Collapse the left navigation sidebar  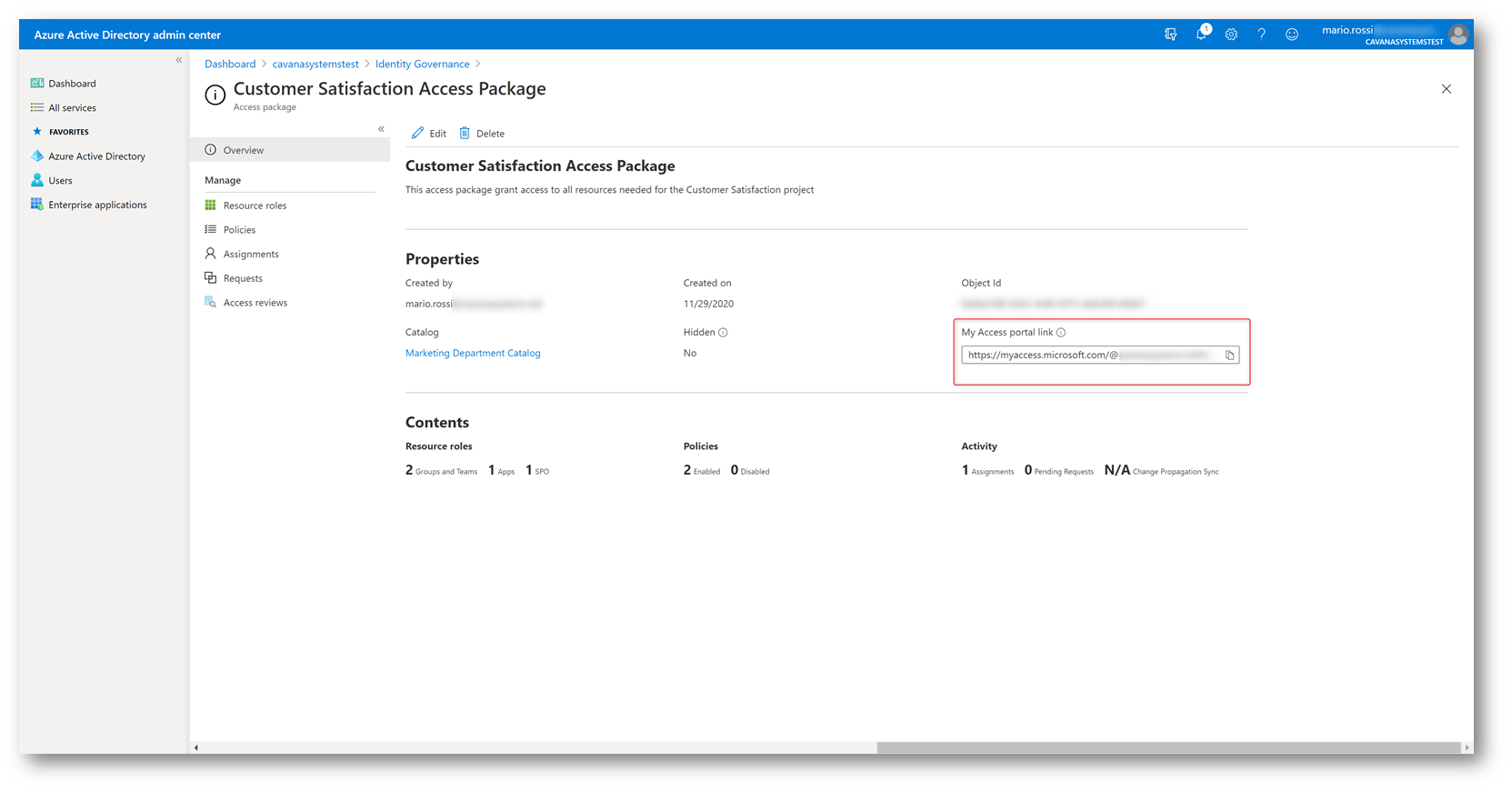click(x=179, y=60)
